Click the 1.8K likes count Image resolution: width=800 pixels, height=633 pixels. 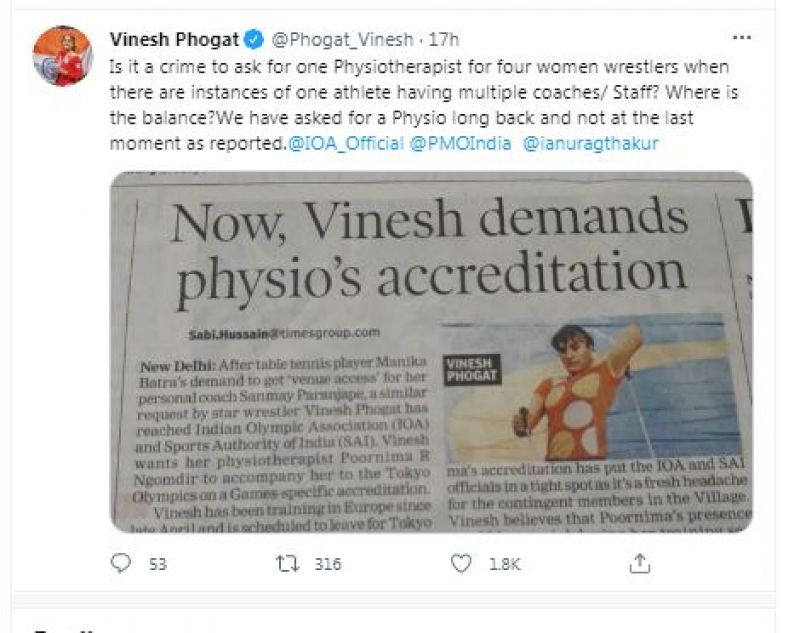[x=502, y=564]
